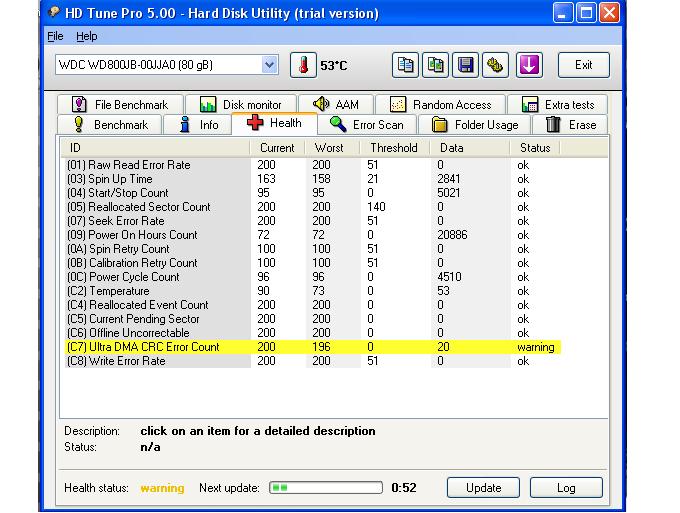Viewport: 680px width, 513px height.
Task: Select the Start/Stop Count row
Action: click(313, 193)
